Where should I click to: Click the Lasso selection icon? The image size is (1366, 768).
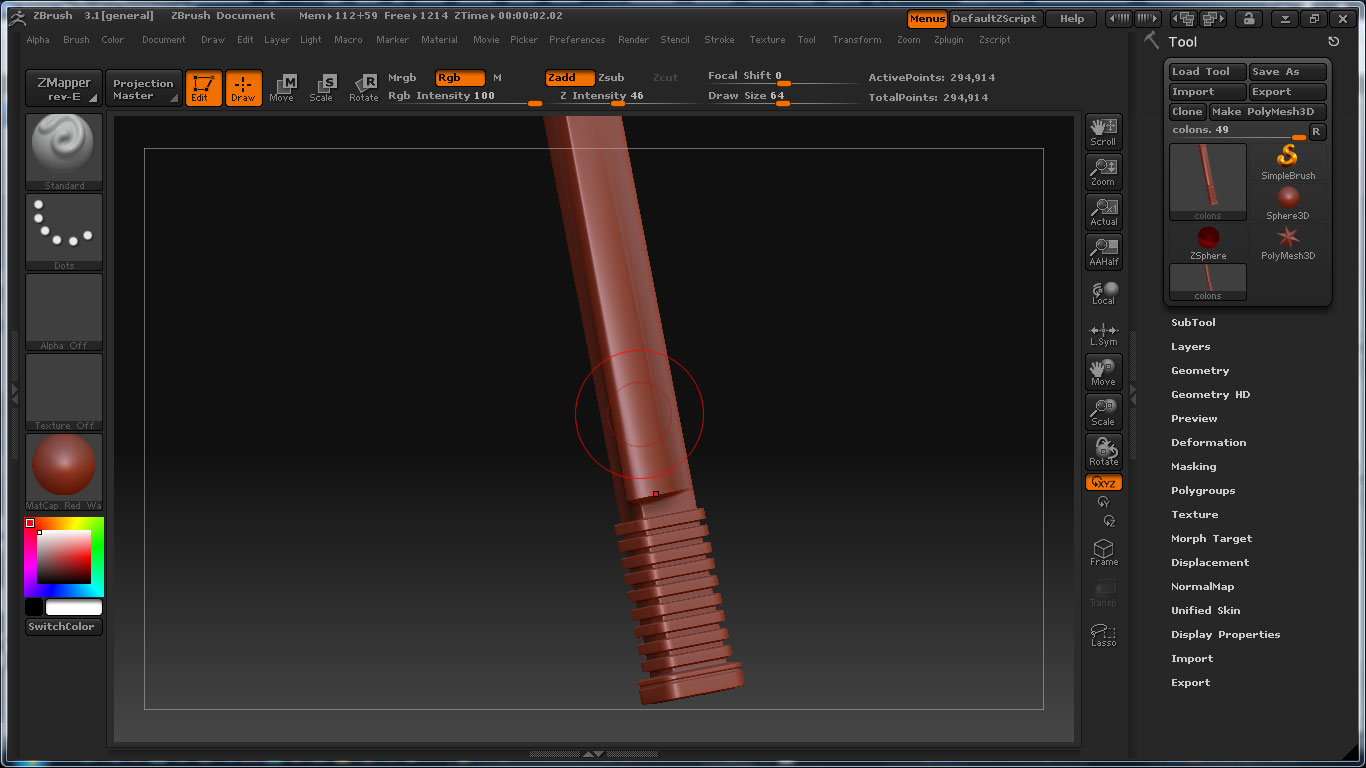coord(1103,635)
